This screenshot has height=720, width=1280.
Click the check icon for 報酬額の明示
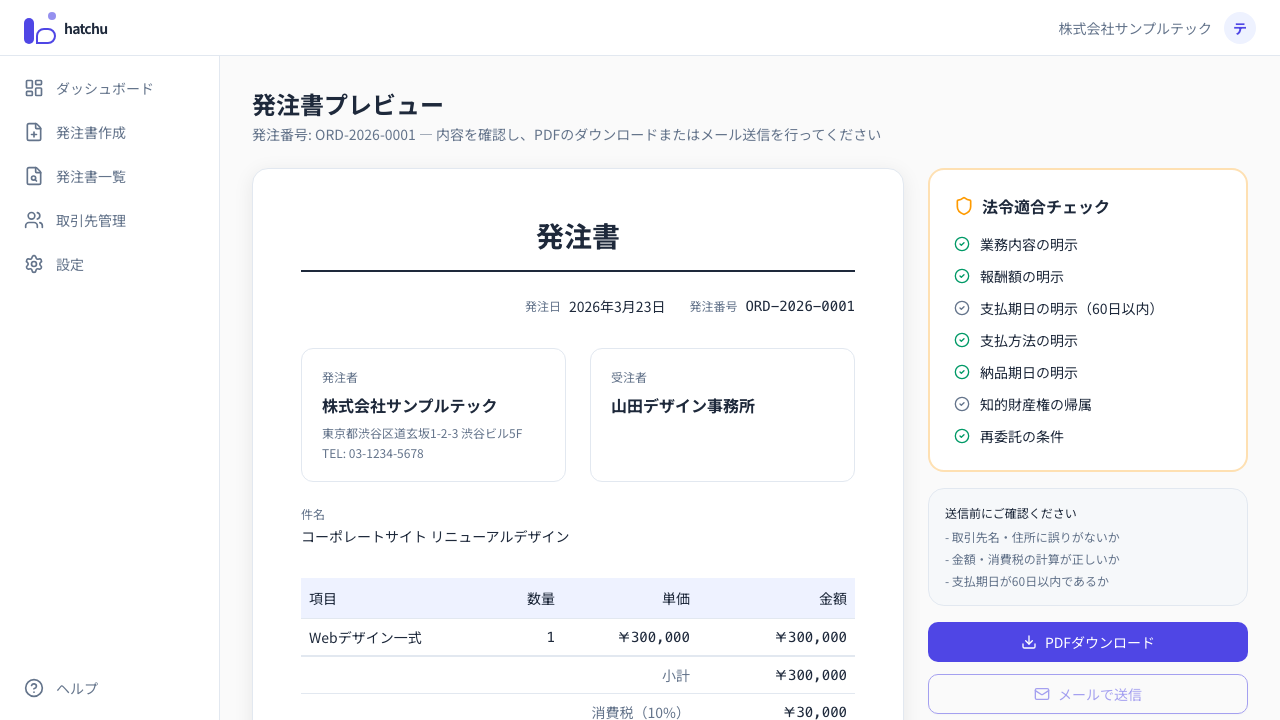(962, 276)
